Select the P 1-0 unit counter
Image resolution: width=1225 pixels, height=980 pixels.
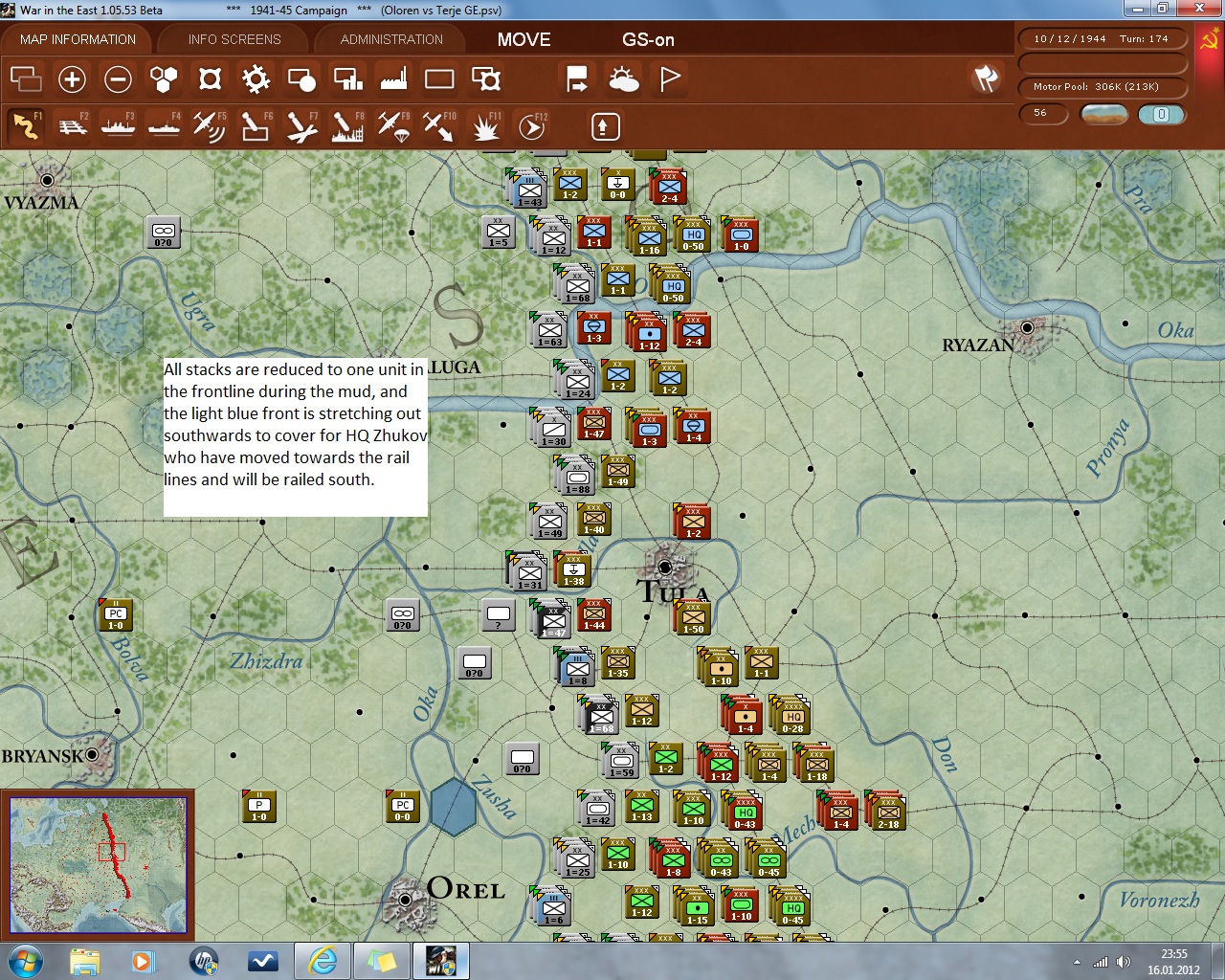(x=258, y=806)
